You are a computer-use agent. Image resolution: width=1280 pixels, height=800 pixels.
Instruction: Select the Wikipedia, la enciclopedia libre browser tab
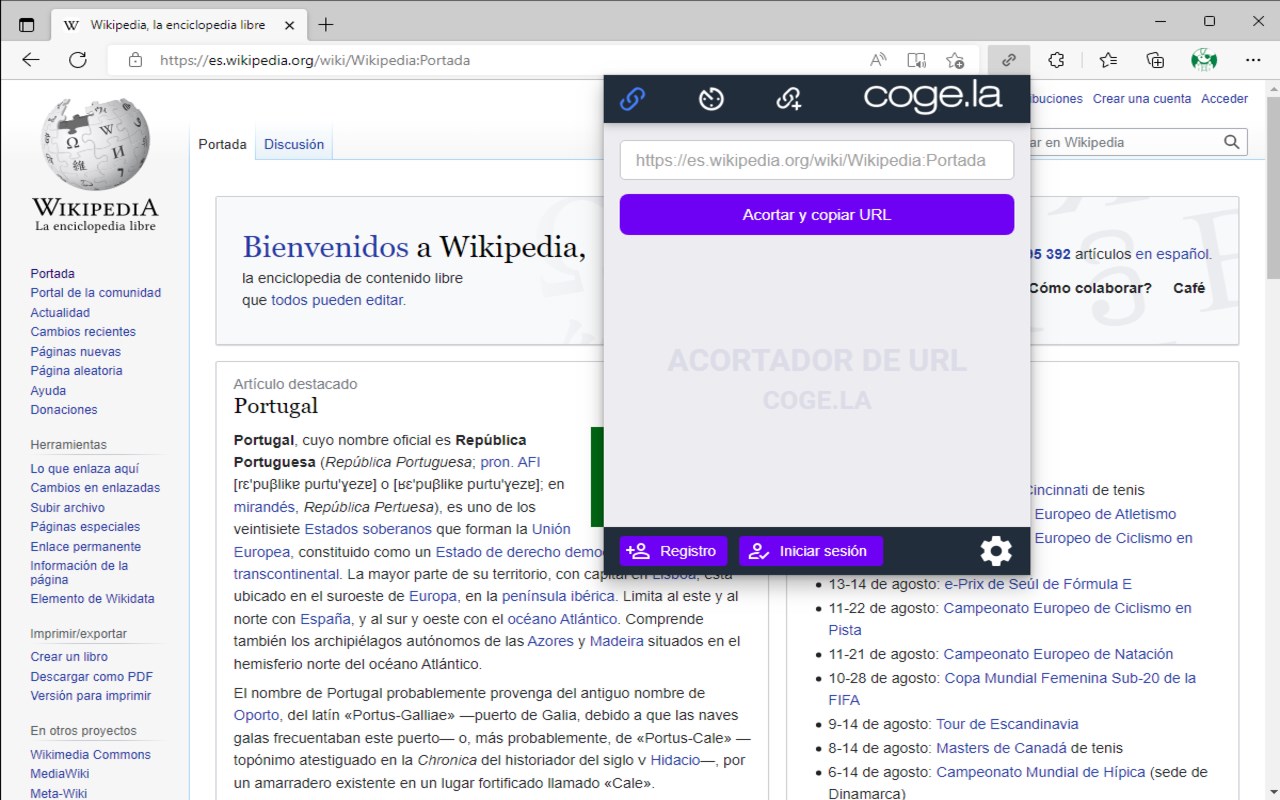(178, 24)
